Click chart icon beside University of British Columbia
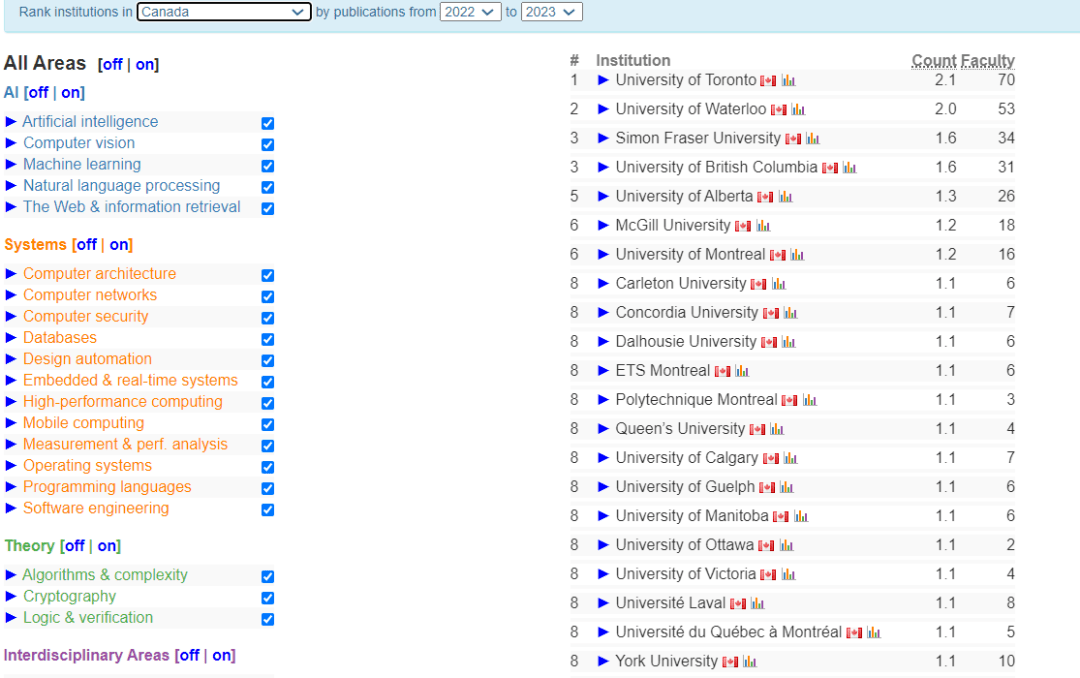 849,167
